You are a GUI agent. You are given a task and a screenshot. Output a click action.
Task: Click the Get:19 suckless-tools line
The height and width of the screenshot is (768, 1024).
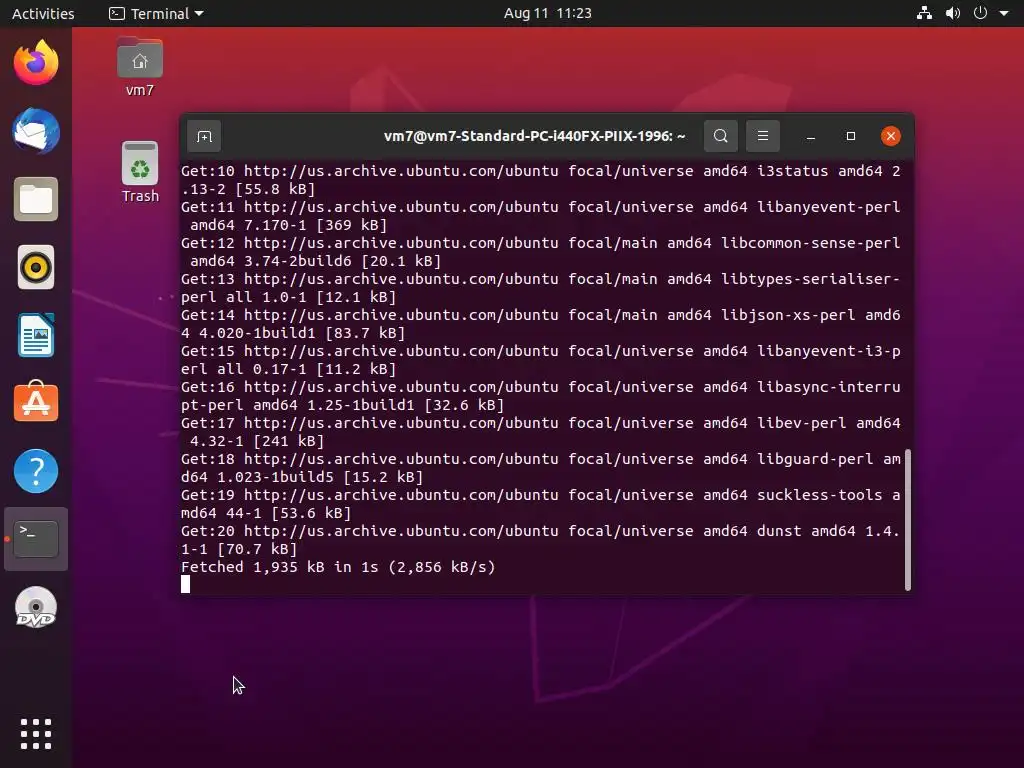541,504
